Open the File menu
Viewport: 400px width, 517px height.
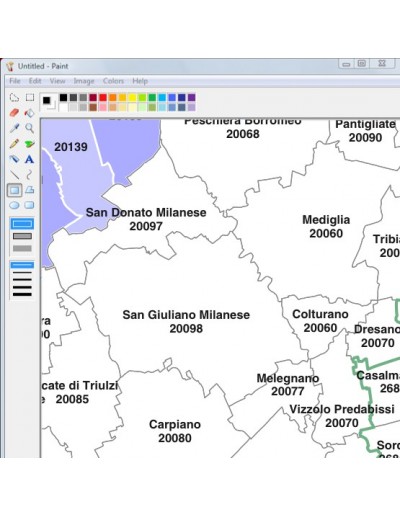15,81
